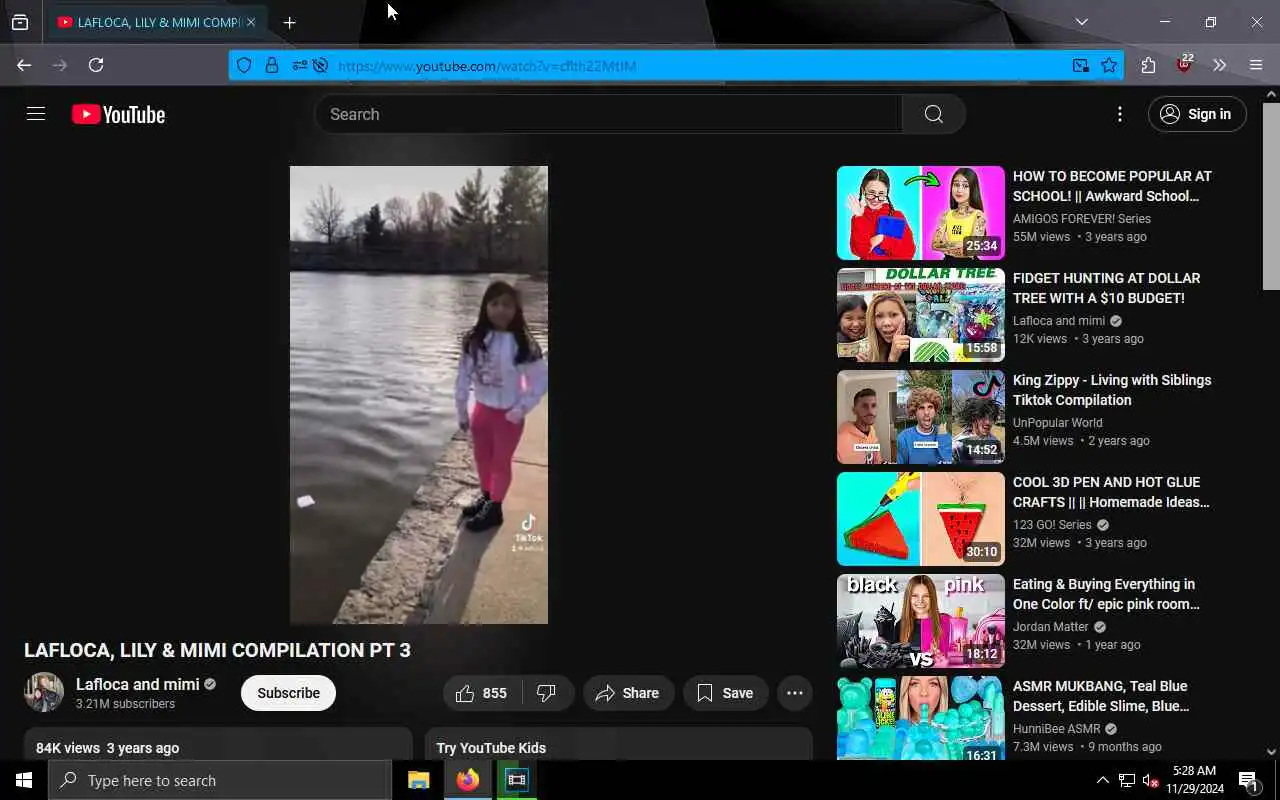Image resolution: width=1280 pixels, height=800 pixels.
Task: Open the Lafloca and mimi channel avatar
Action: point(44,692)
